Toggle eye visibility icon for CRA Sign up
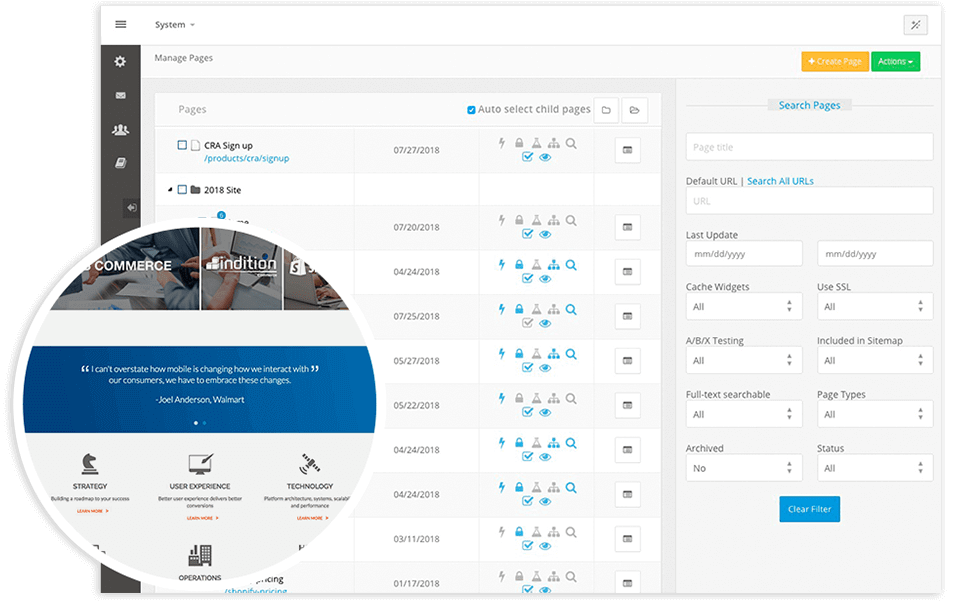This screenshot has height=601, width=953. pos(546,158)
